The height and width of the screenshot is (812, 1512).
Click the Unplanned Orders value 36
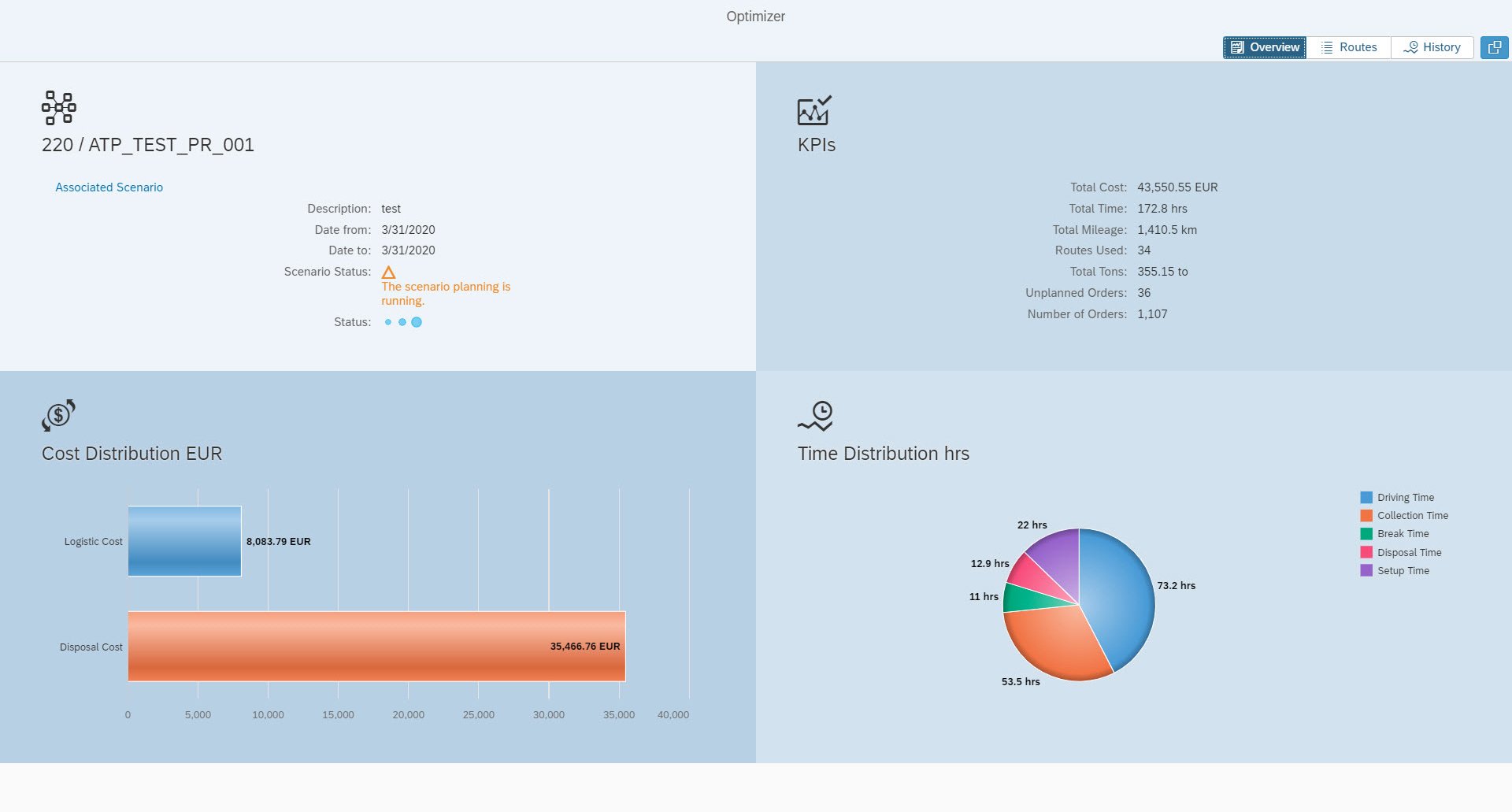point(1144,293)
